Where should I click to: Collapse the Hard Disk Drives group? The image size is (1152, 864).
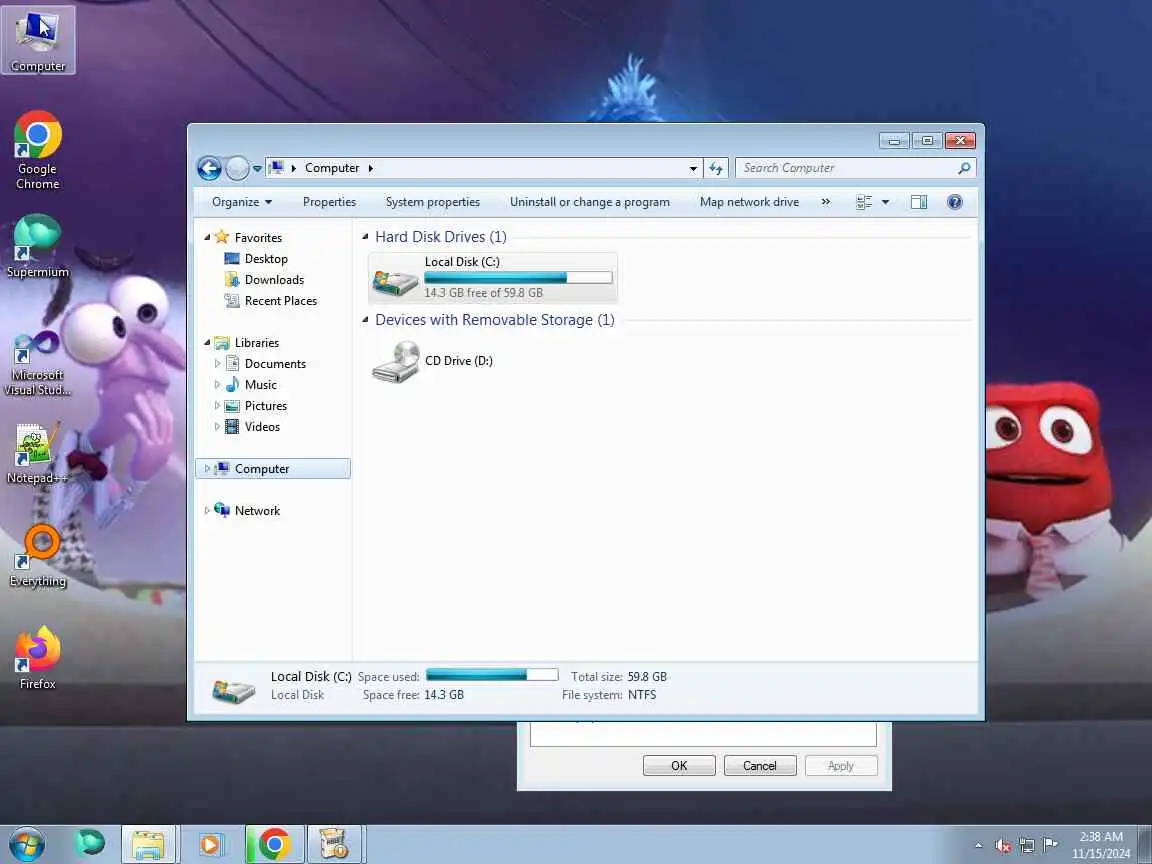pyautogui.click(x=365, y=237)
